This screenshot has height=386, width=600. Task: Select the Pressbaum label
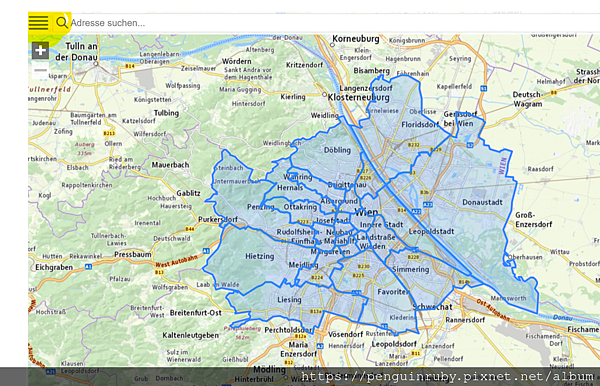tap(133, 254)
